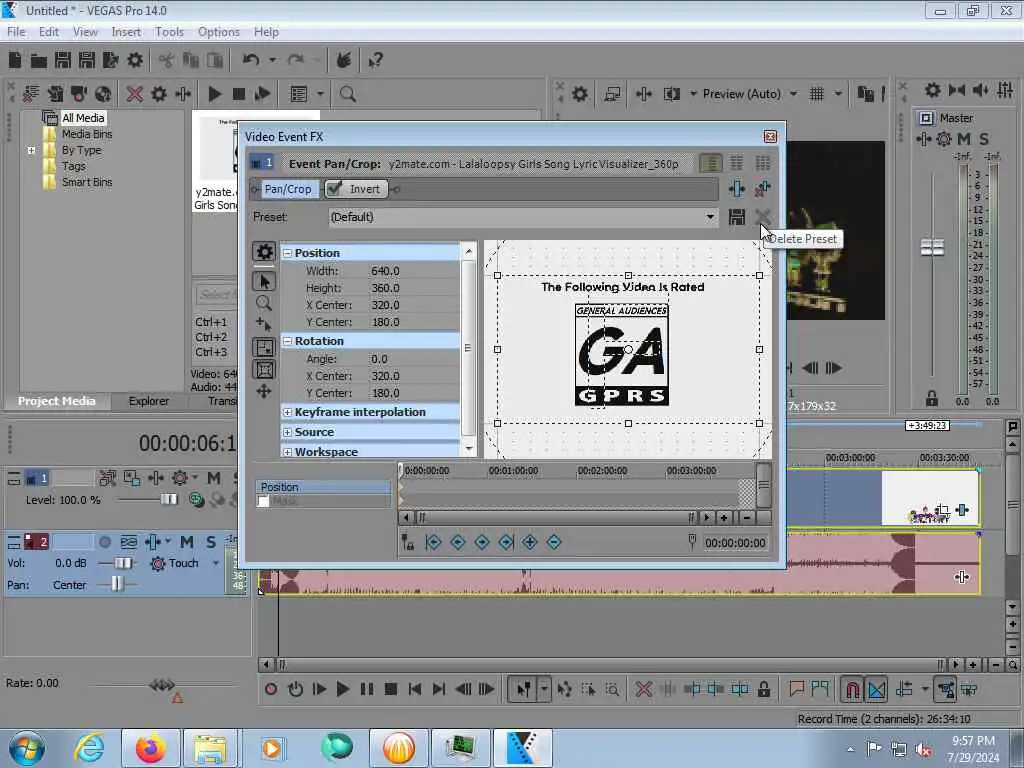
Task: Open the File menu
Action: coord(16,32)
